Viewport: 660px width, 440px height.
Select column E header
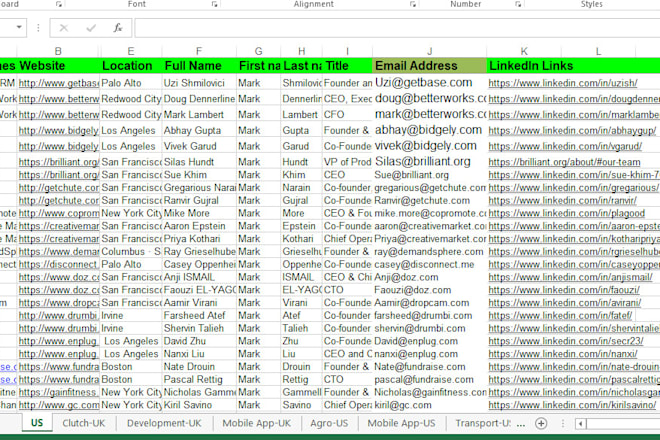tap(131, 51)
